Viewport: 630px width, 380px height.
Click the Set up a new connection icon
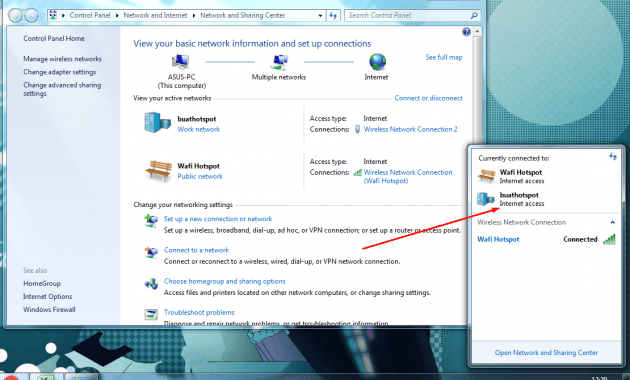[x=151, y=221]
